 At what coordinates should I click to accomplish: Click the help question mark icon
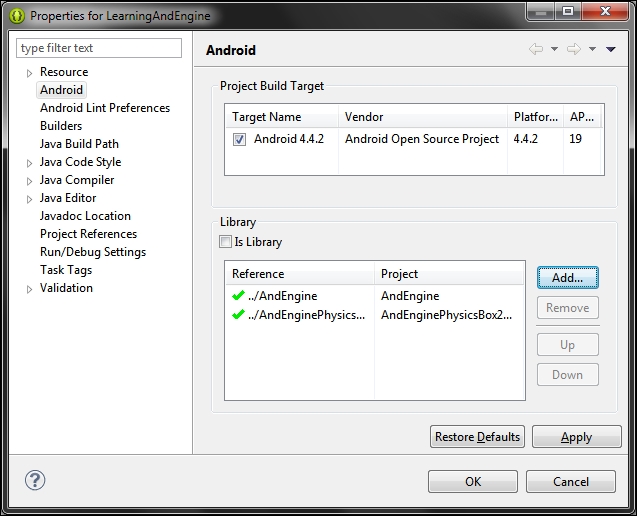(x=35, y=480)
